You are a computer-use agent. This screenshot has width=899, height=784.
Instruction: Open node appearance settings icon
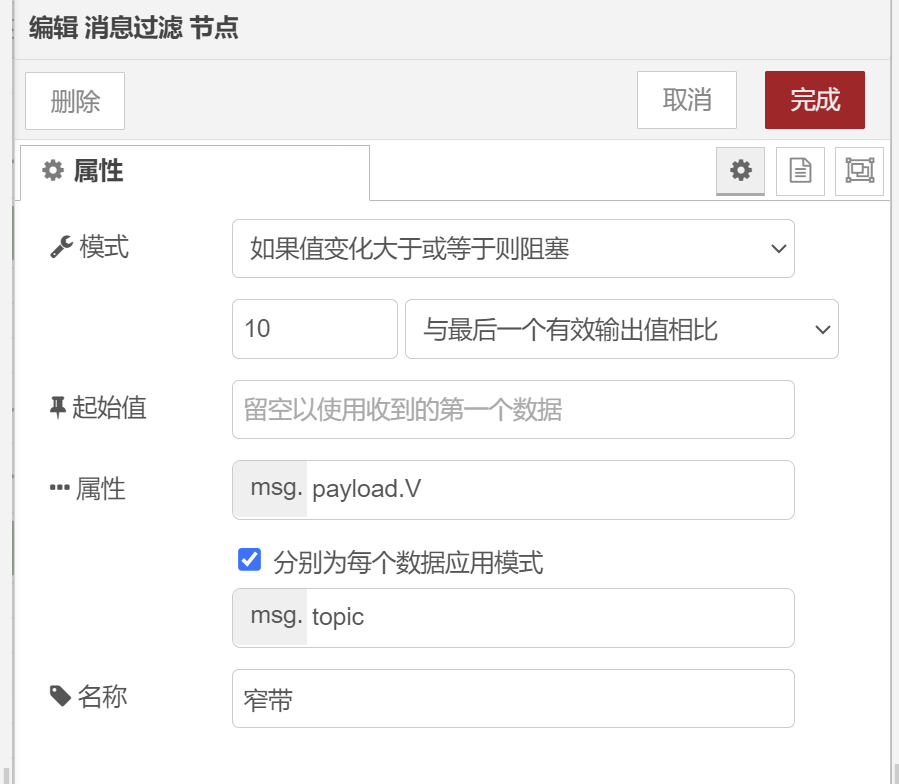coord(859,171)
